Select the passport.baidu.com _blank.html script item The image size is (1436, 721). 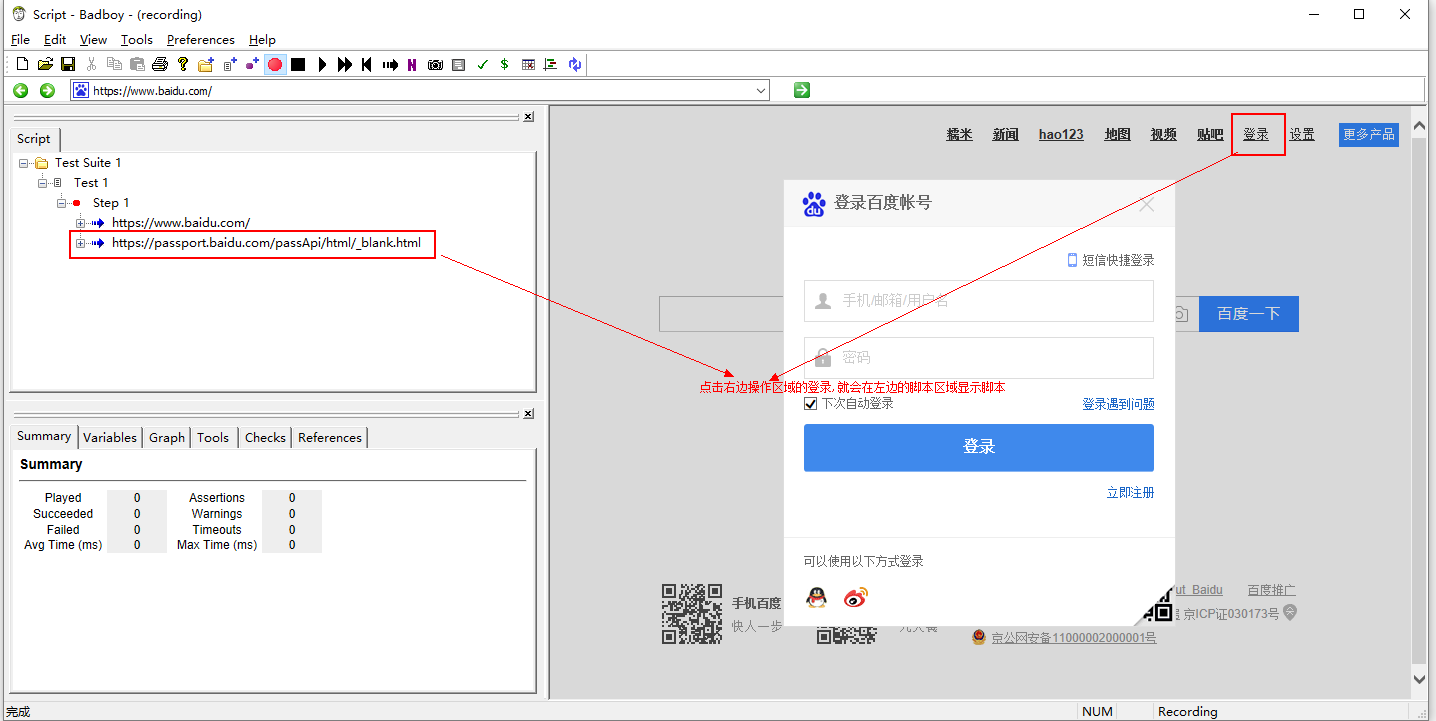point(266,243)
